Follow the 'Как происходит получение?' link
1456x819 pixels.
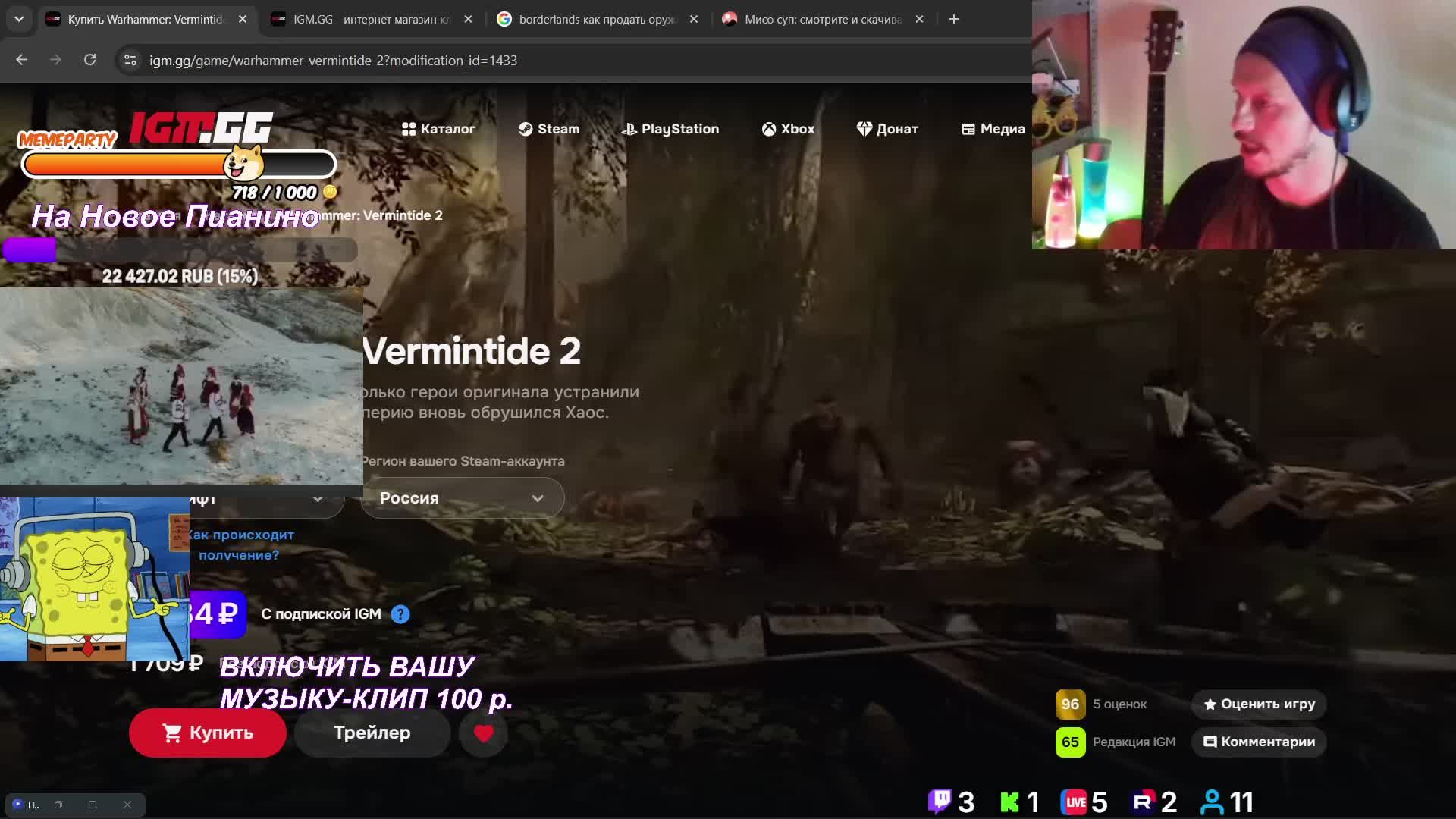point(240,544)
